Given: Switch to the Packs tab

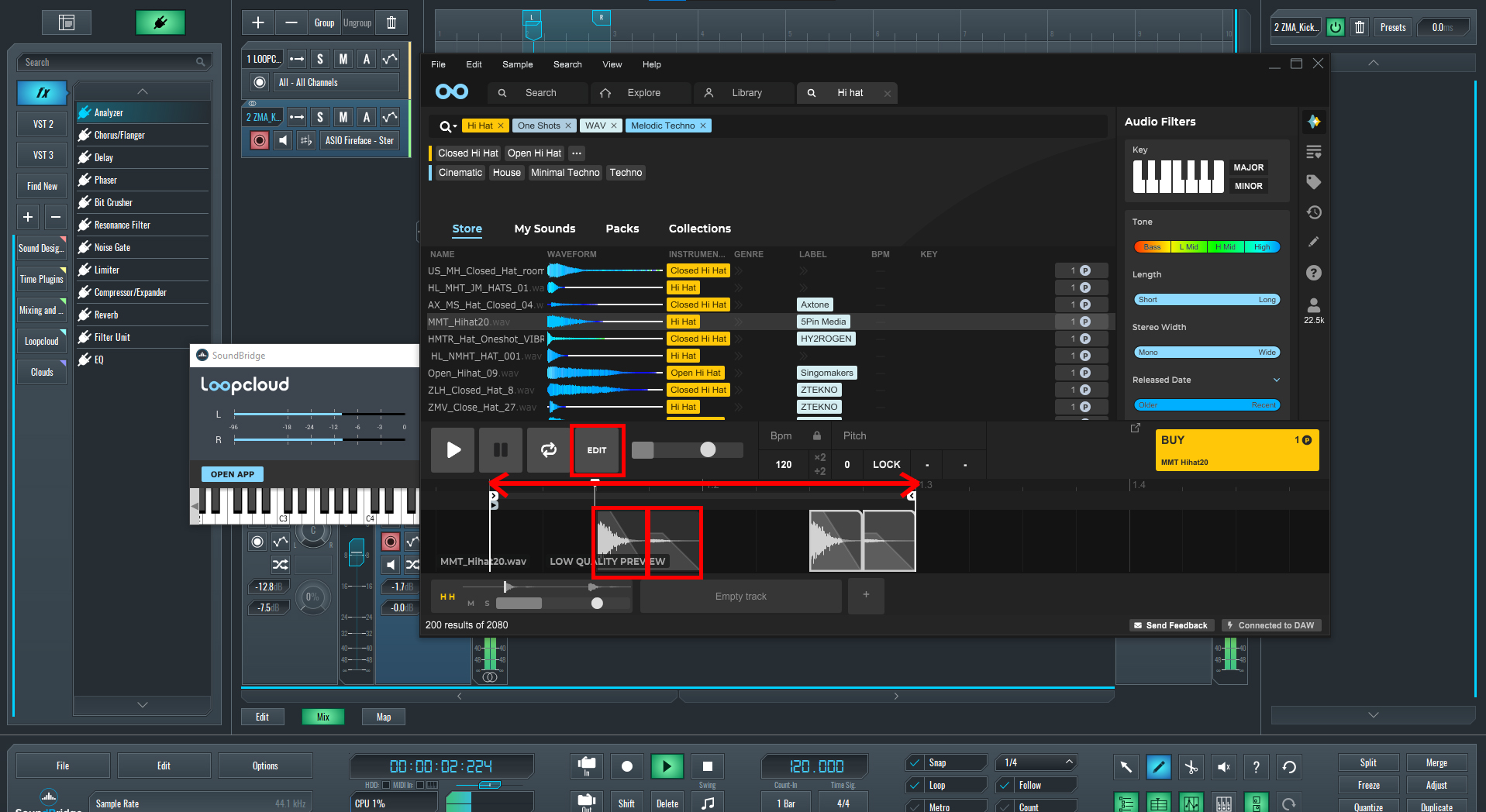Looking at the screenshot, I should click(622, 229).
